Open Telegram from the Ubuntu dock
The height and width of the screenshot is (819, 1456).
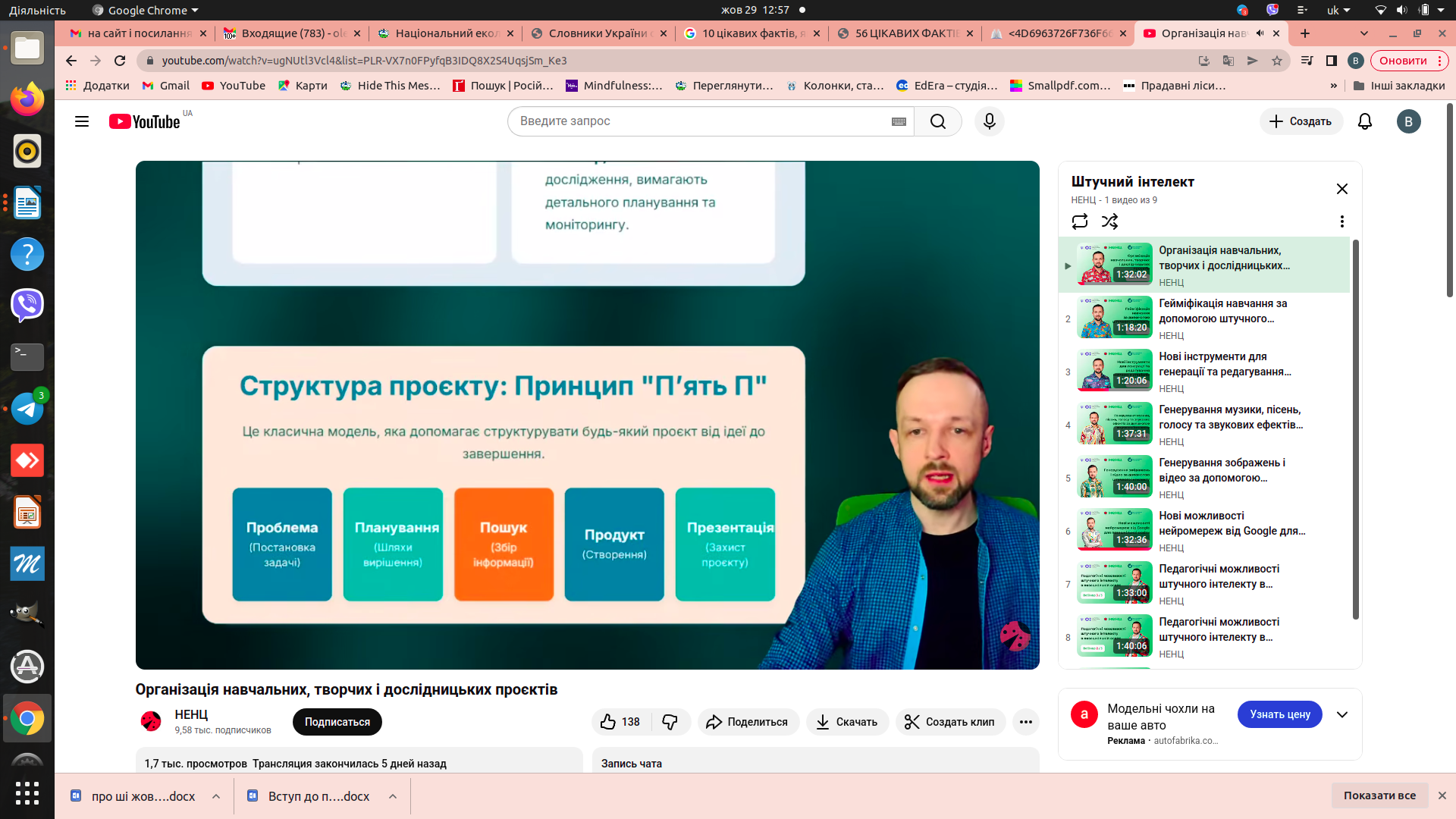click(27, 409)
